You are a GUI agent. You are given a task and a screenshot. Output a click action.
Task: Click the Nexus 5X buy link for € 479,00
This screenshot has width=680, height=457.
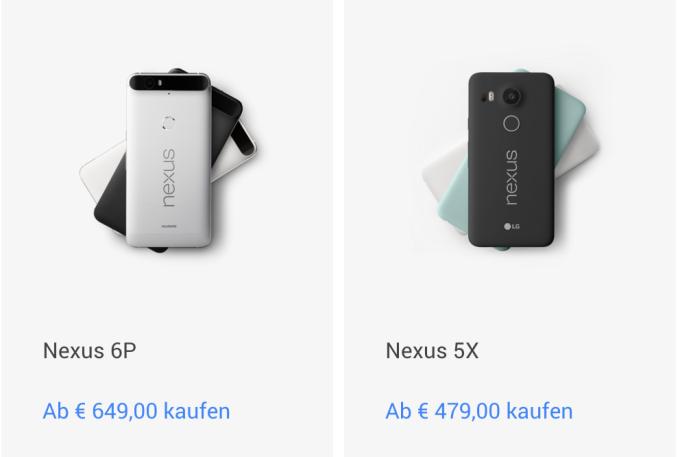pyautogui.click(x=479, y=411)
